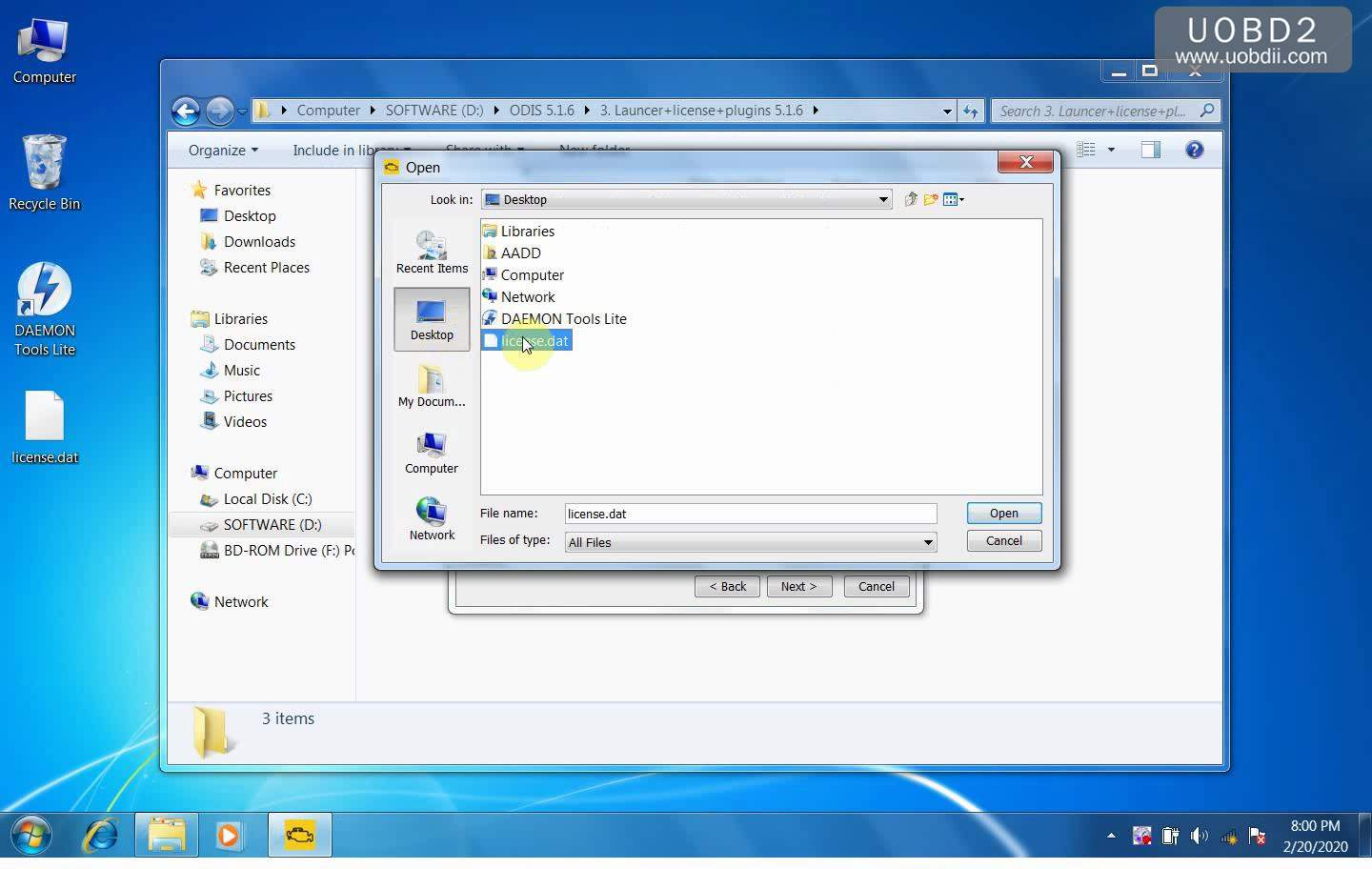Select Local Disk (C:) in navigation tree
This screenshot has height=869, width=1372.
click(x=267, y=498)
